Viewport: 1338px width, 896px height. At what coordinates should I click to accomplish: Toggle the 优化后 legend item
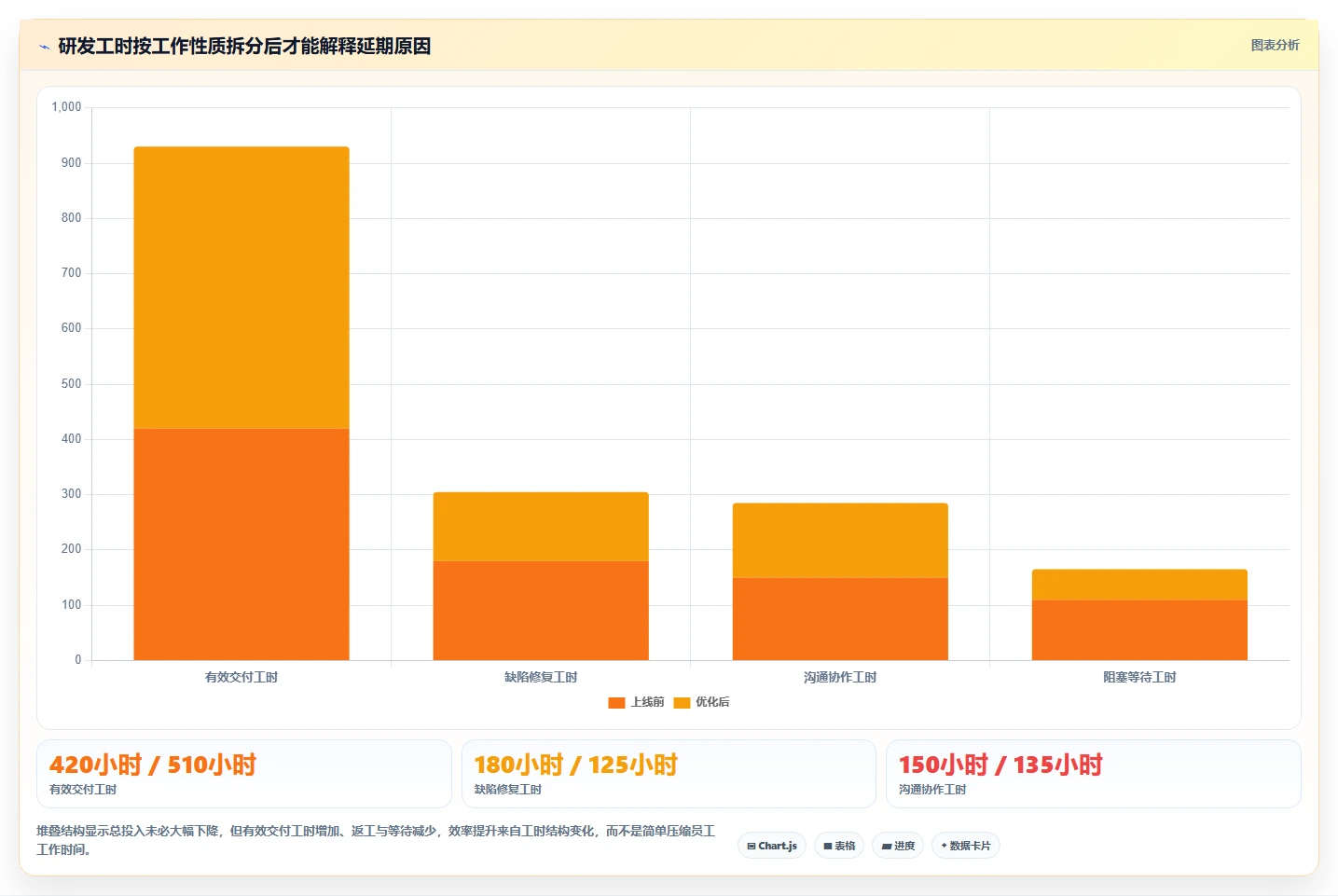701,702
